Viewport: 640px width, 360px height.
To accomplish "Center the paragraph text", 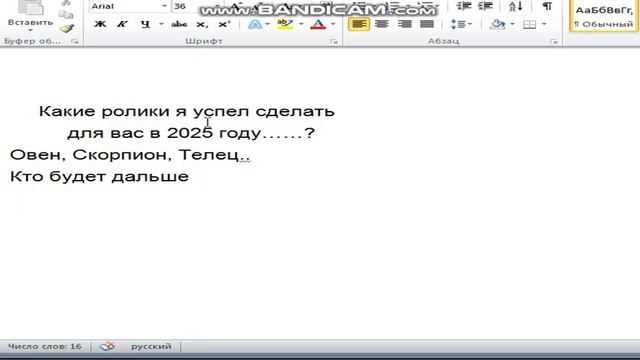I will click(381, 24).
